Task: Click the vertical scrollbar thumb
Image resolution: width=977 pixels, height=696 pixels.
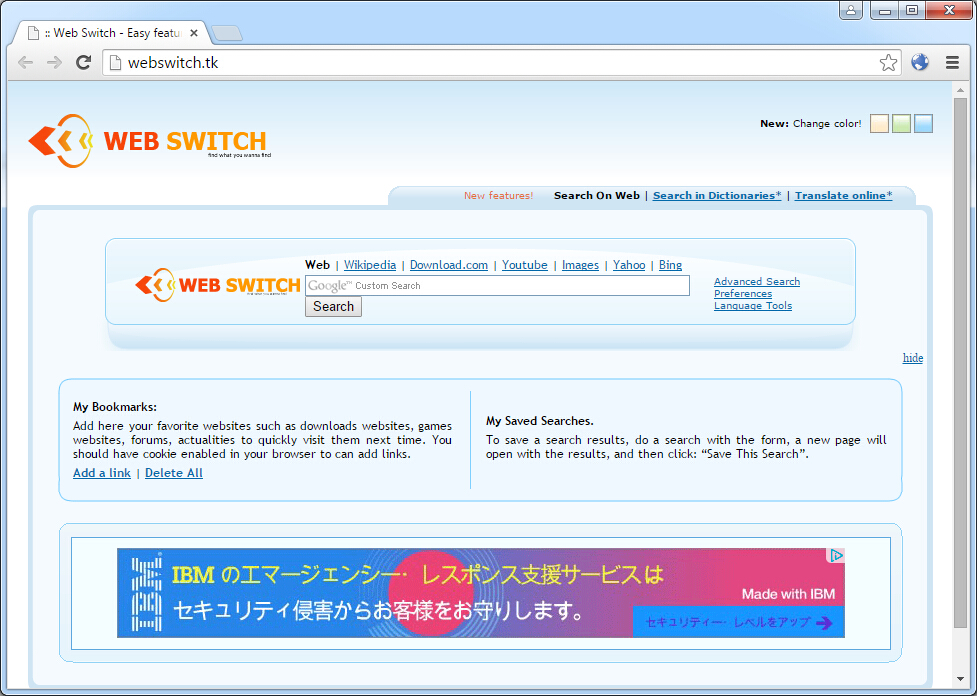Action: point(960,362)
